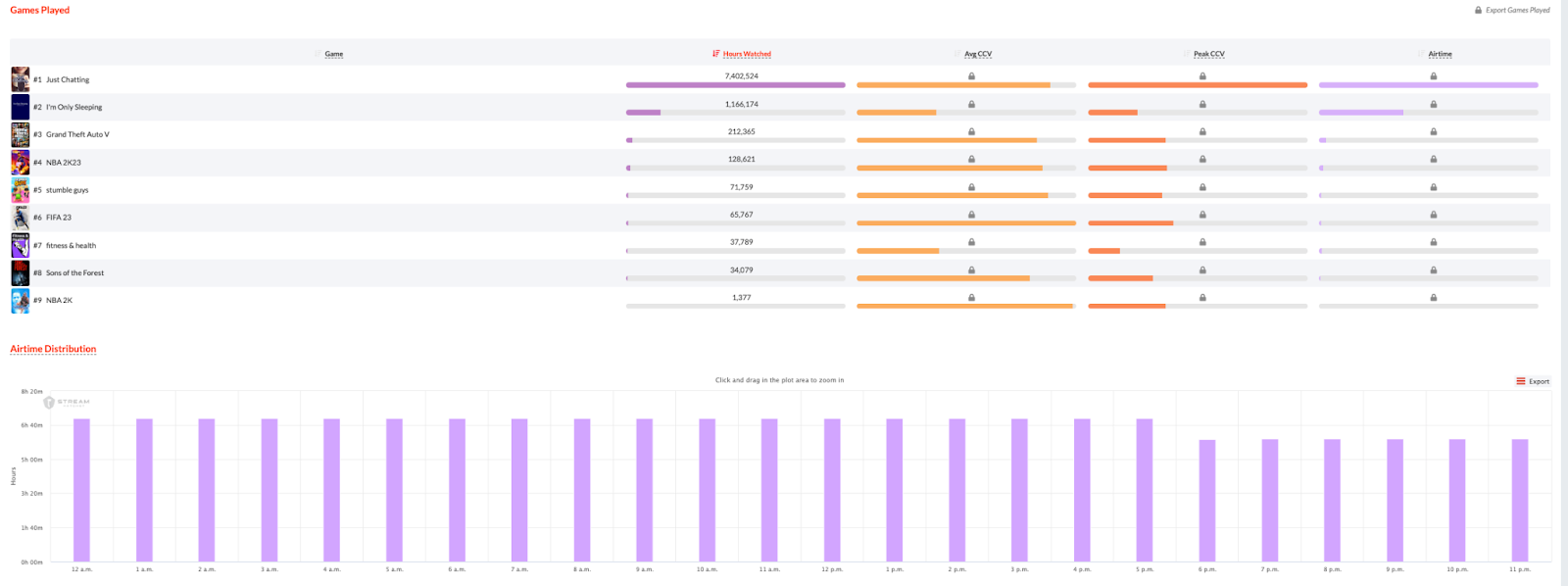Click Airtime lock icon for Grand Theft Auto V
The width and height of the screenshot is (1568, 586).
click(x=1434, y=131)
